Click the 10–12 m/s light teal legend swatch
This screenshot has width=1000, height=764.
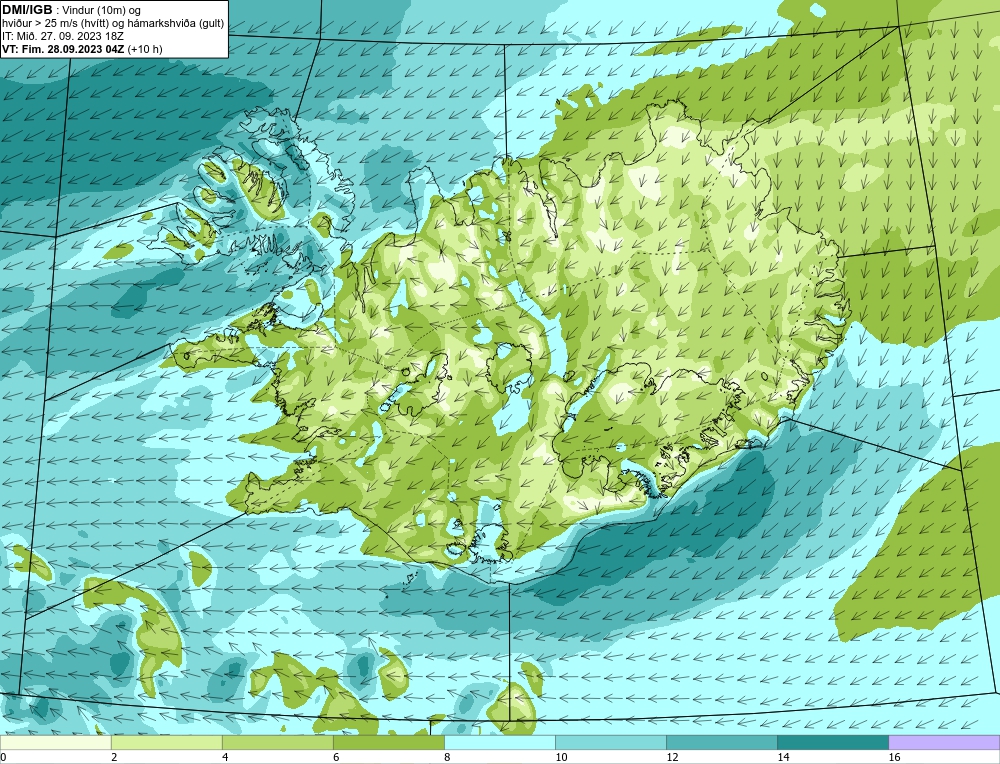coord(611,742)
